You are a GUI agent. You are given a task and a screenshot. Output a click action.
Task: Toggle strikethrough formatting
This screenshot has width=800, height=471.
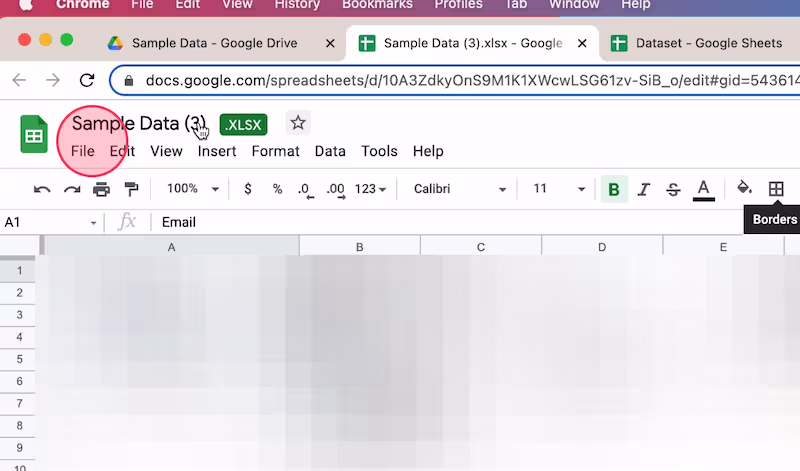tap(673, 189)
